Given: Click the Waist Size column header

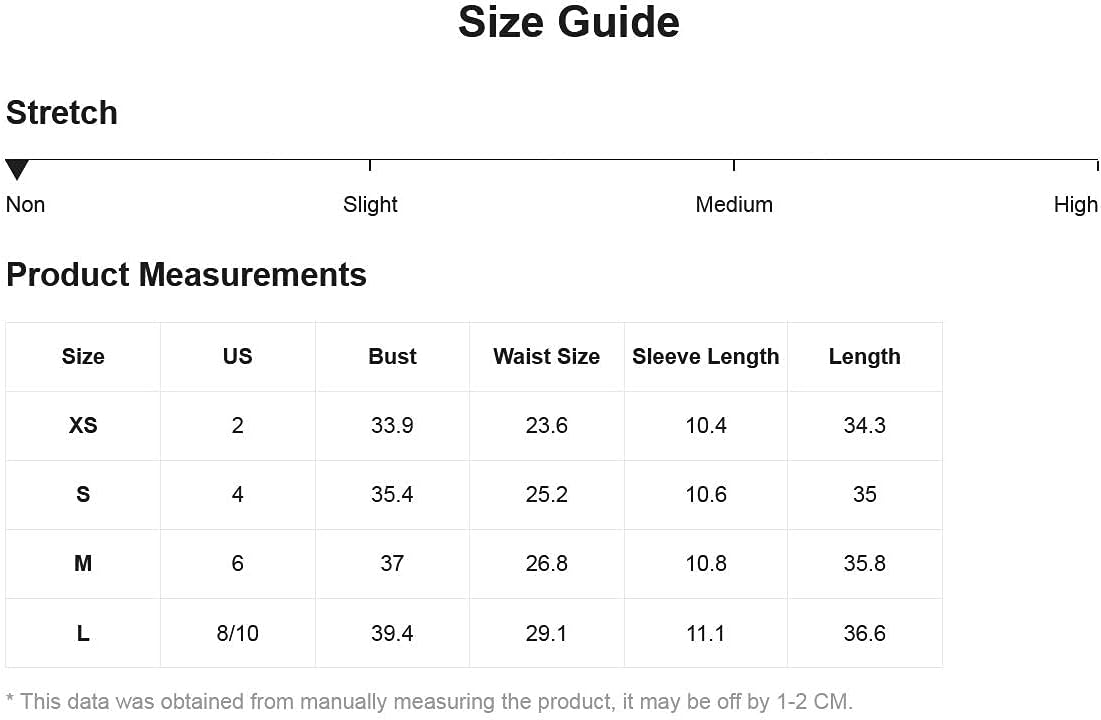Looking at the screenshot, I should pos(546,357).
